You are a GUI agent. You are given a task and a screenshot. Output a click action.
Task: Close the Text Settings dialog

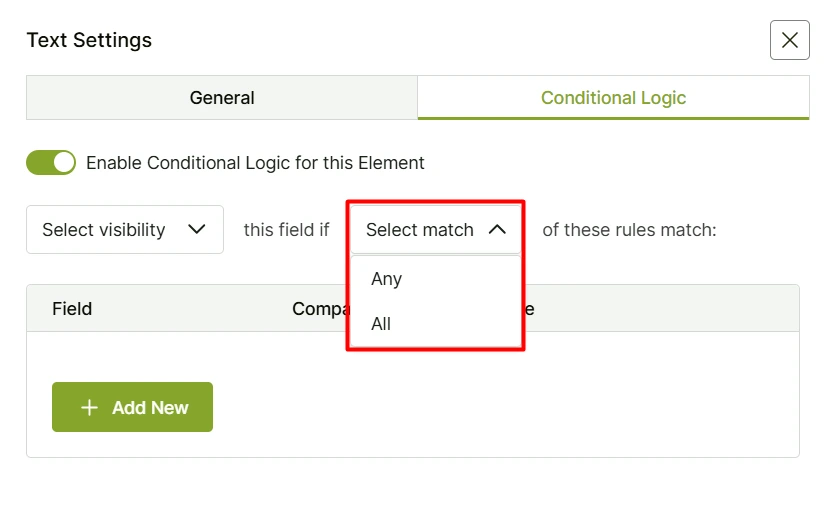coord(789,40)
